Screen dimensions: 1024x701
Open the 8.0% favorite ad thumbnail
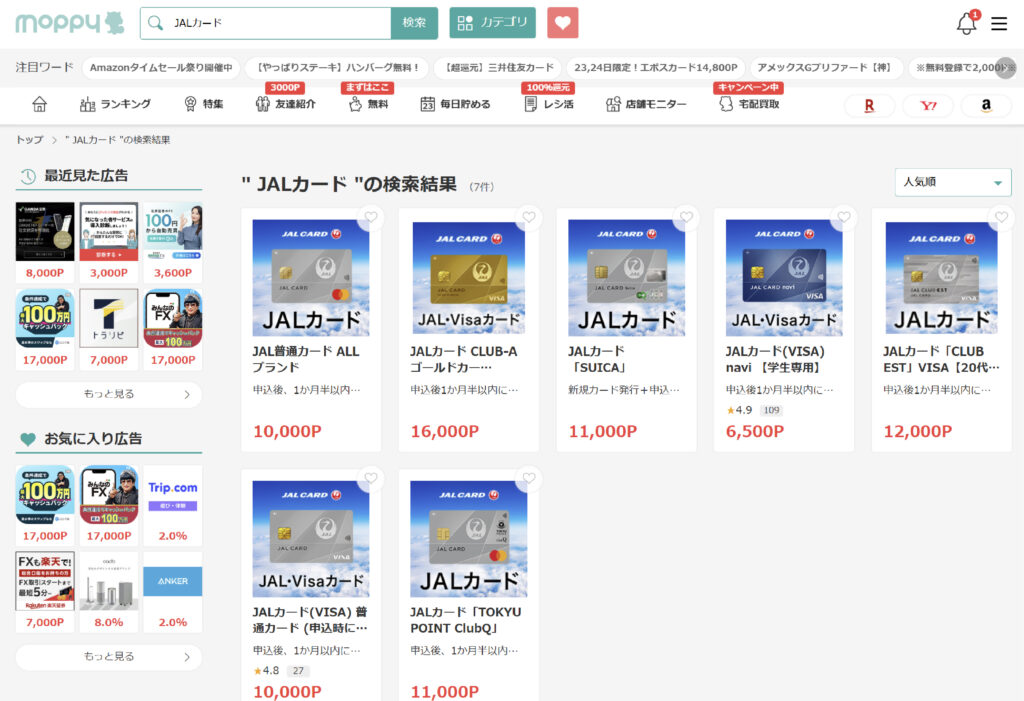pyautogui.click(x=109, y=581)
